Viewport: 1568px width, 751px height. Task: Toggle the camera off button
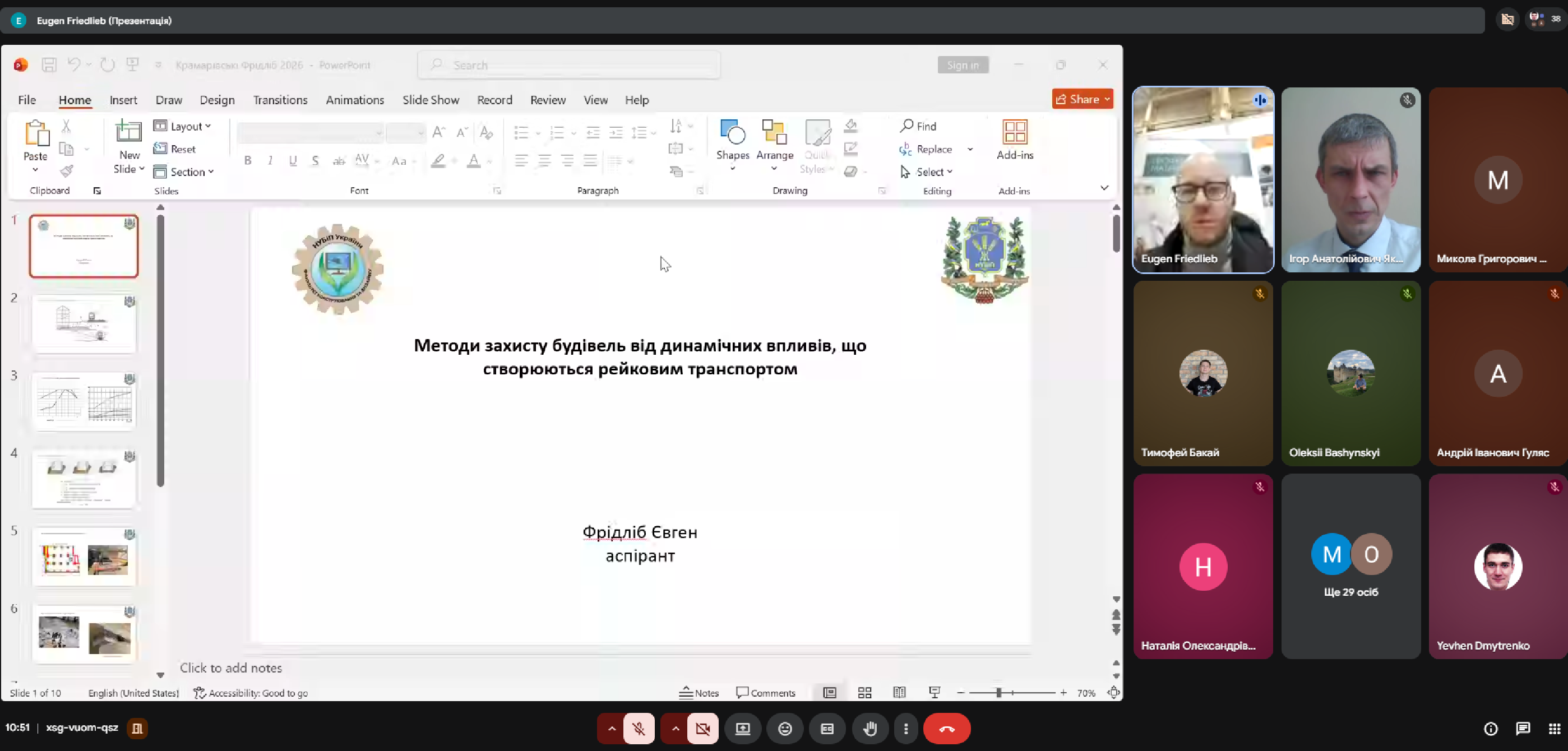click(702, 729)
